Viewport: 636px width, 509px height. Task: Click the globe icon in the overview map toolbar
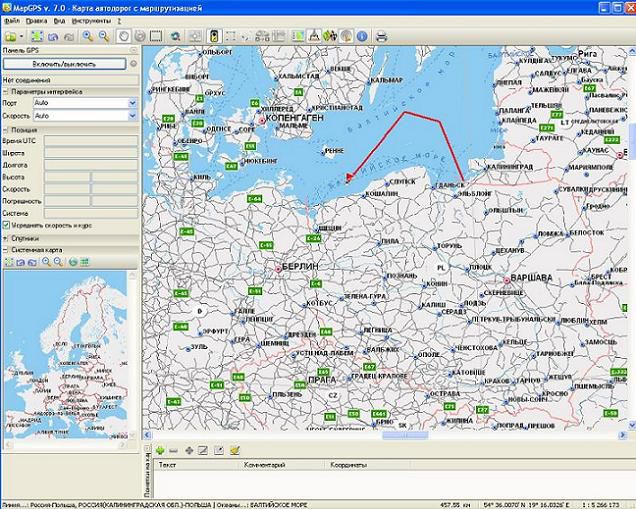tap(71, 261)
